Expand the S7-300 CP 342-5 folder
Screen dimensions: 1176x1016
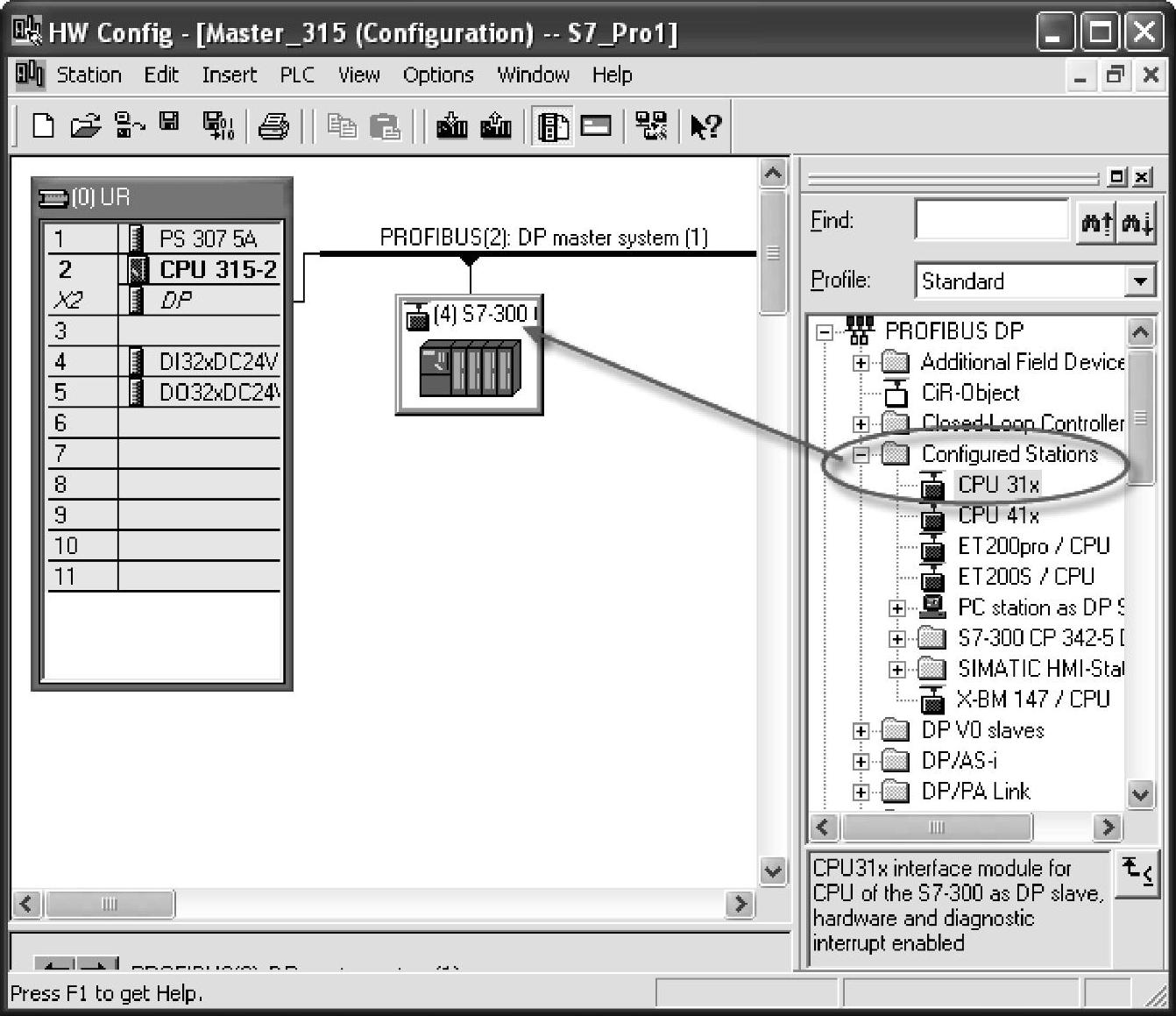(x=896, y=639)
